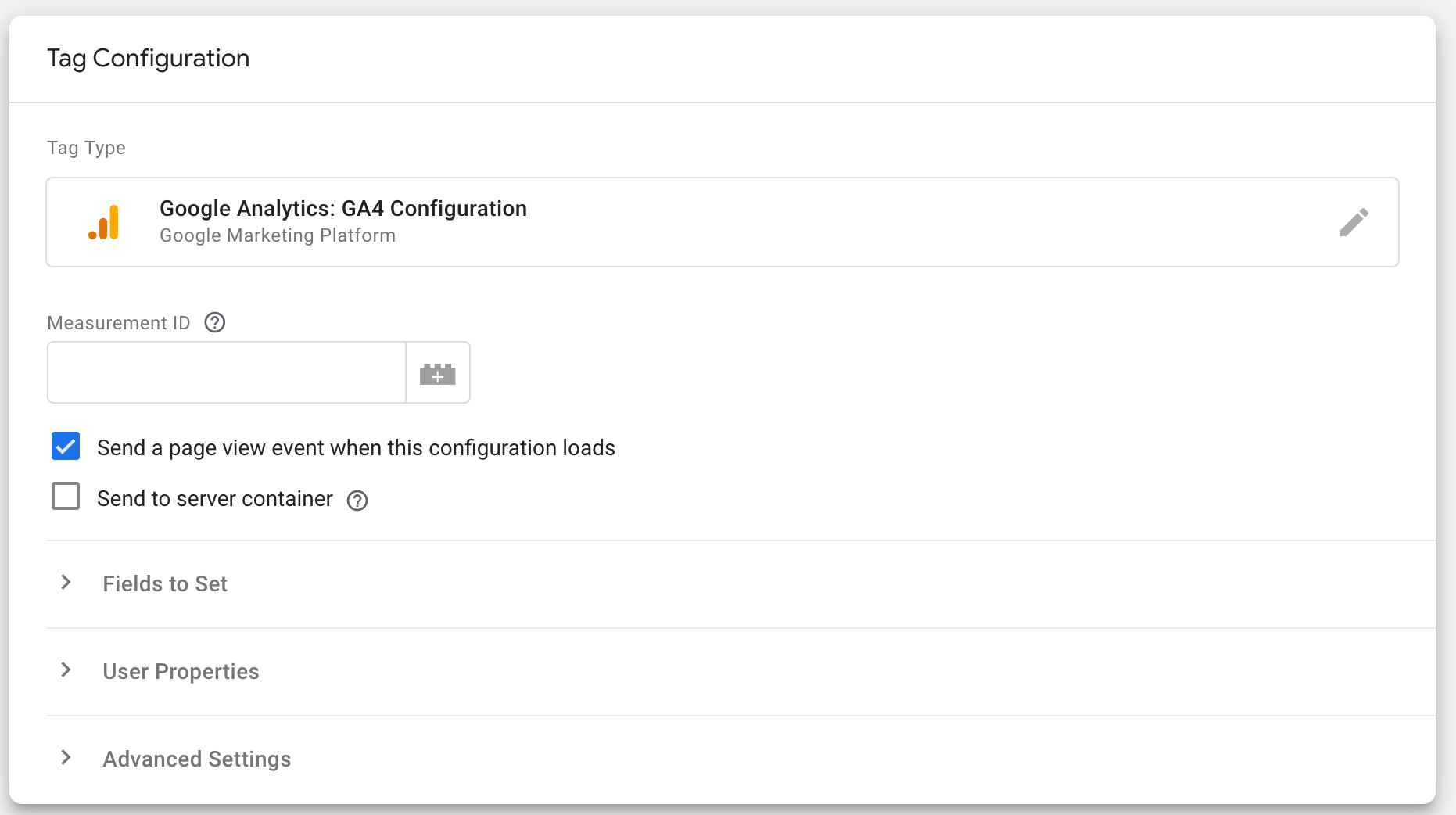Open the tag type editor via pencil icon
The height and width of the screenshot is (815, 1456).
[x=1354, y=221]
